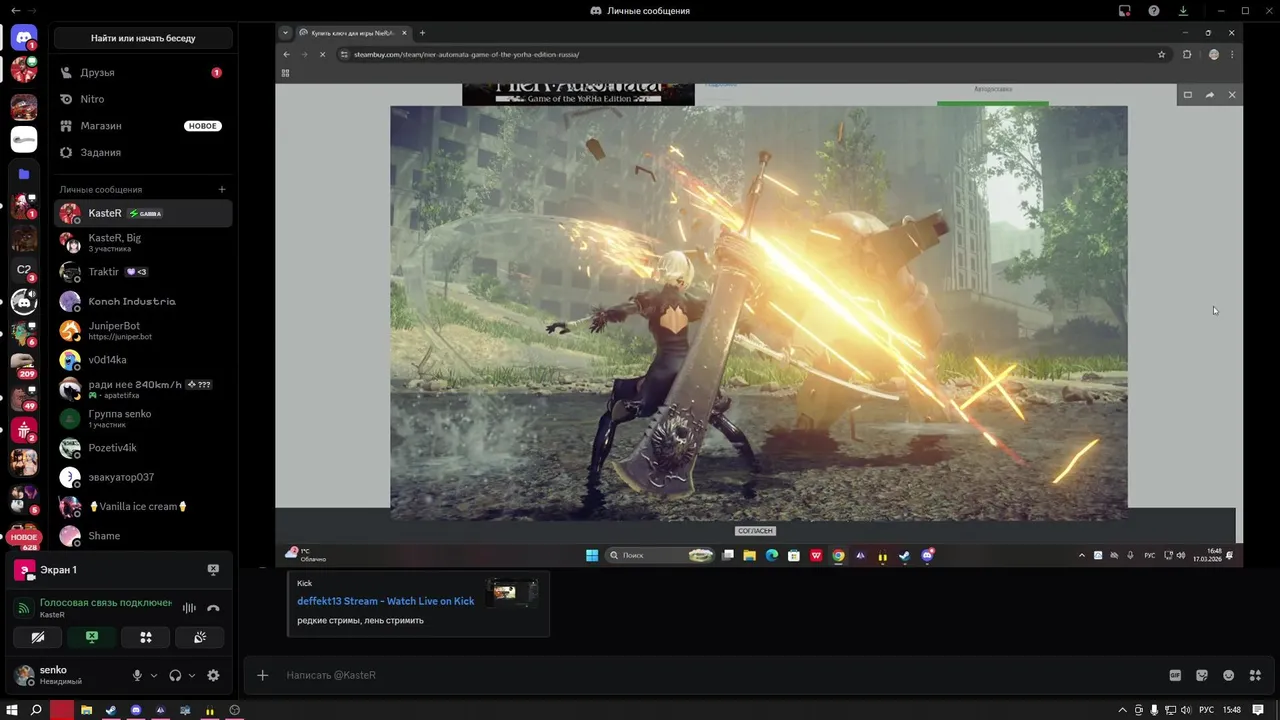
Task: Open Discord help icon in title bar
Action: click(1154, 11)
